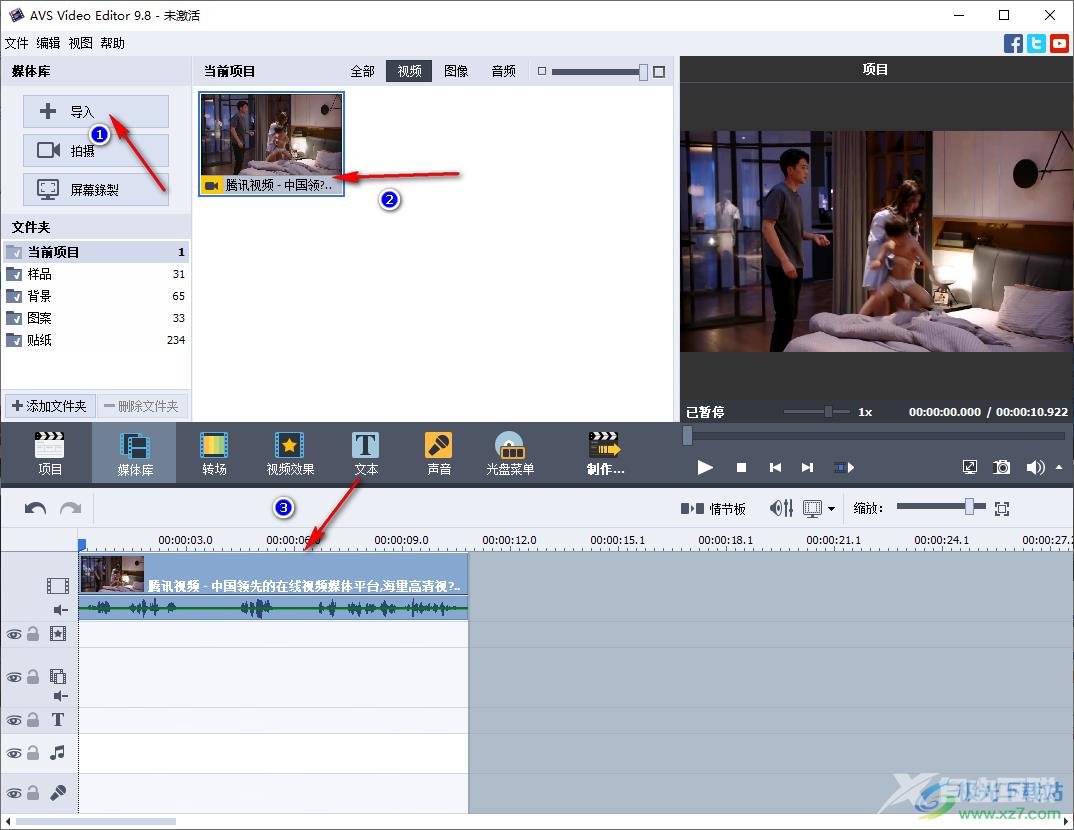Viewport: 1074px width, 830px height.
Task: Open the 项目 (Projects) toolbar button
Action: tap(49, 453)
